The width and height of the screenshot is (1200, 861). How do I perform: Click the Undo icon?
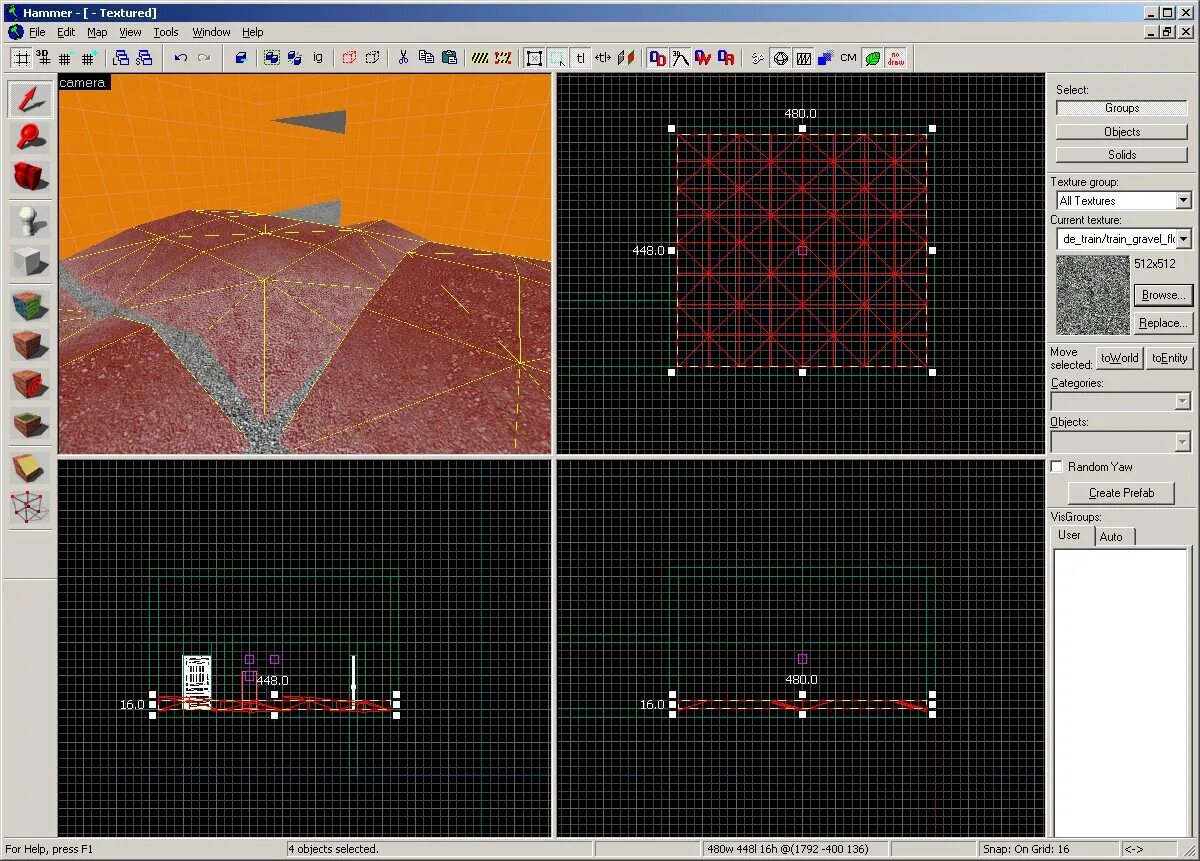click(x=180, y=58)
